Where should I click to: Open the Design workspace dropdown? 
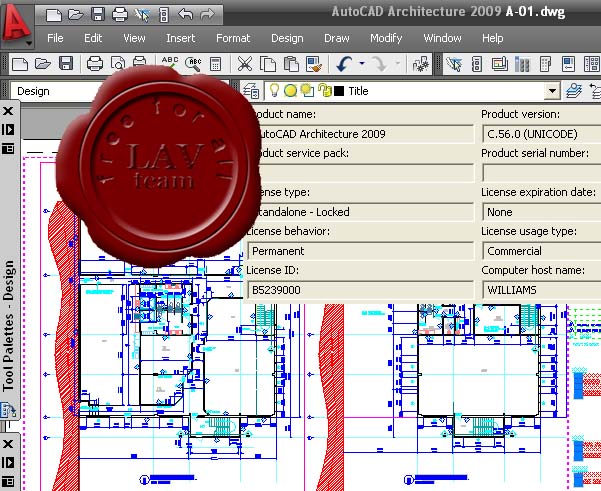coord(54,91)
